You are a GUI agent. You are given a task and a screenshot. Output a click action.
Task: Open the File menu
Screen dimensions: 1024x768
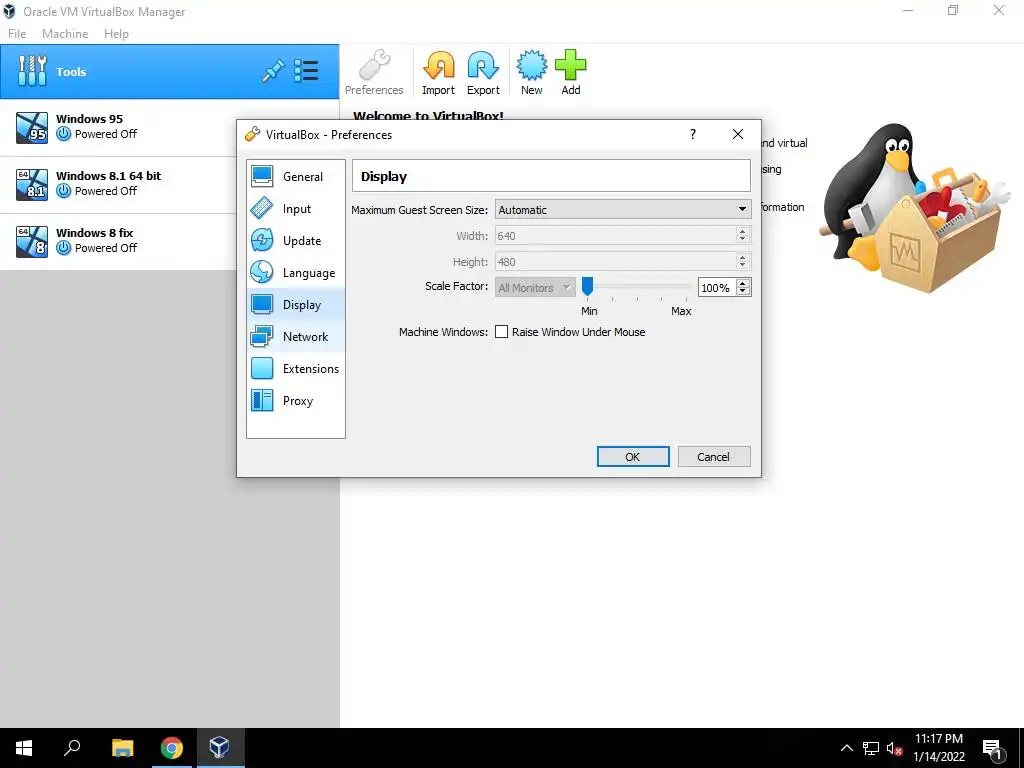[x=17, y=33]
